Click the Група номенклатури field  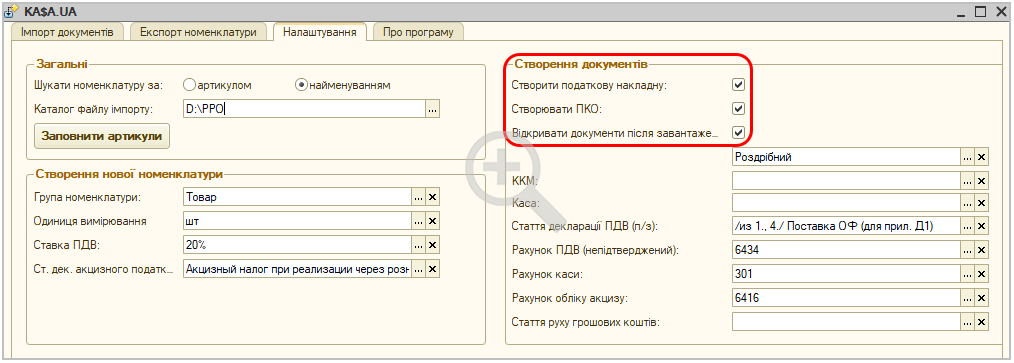click(x=297, y=197)
